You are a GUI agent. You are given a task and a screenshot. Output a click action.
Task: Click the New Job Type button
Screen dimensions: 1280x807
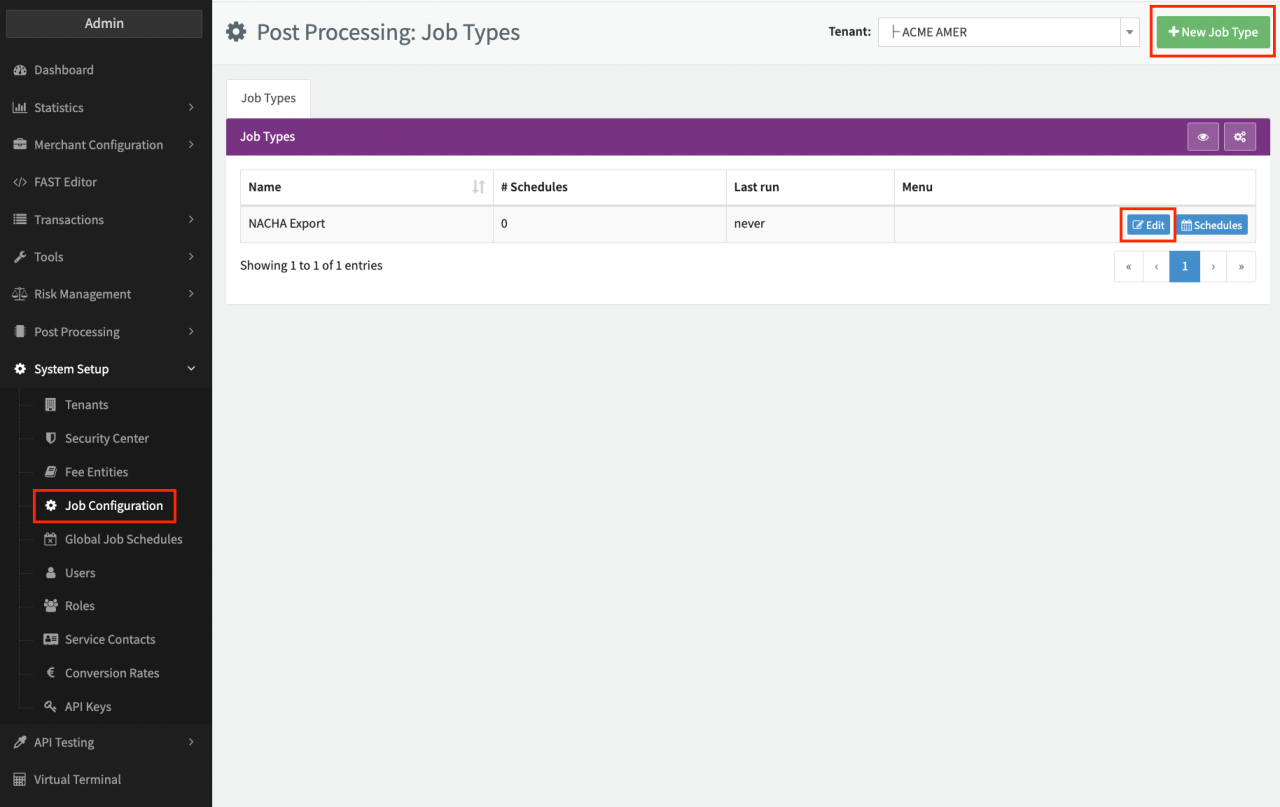1213,32
